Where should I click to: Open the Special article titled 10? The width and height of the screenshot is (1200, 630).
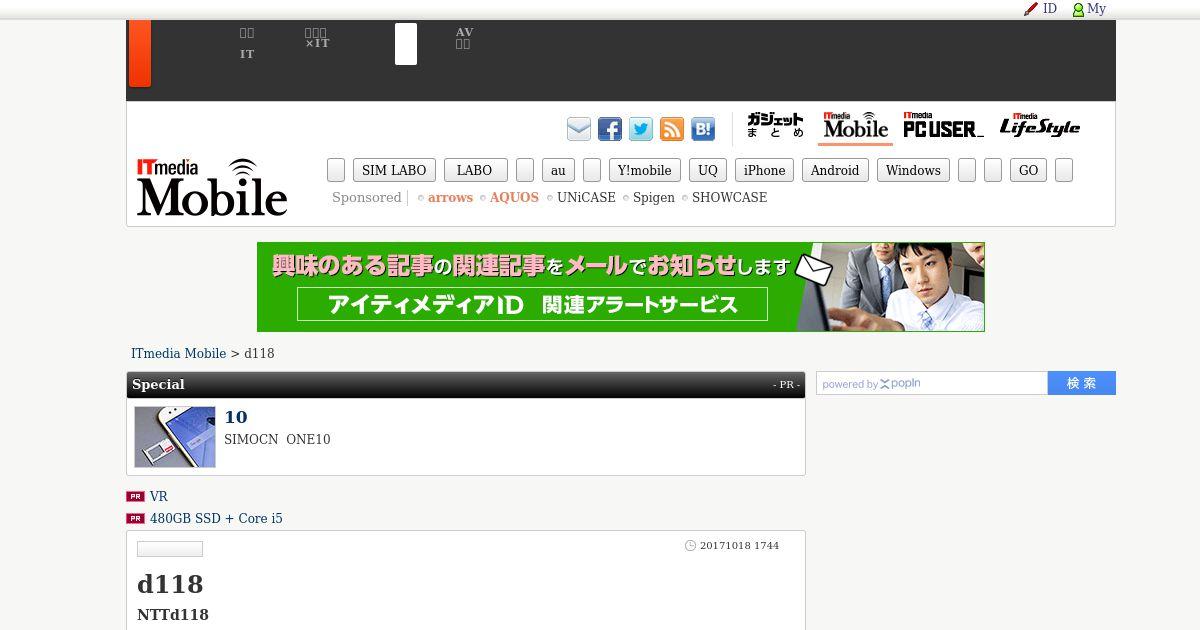236,417
